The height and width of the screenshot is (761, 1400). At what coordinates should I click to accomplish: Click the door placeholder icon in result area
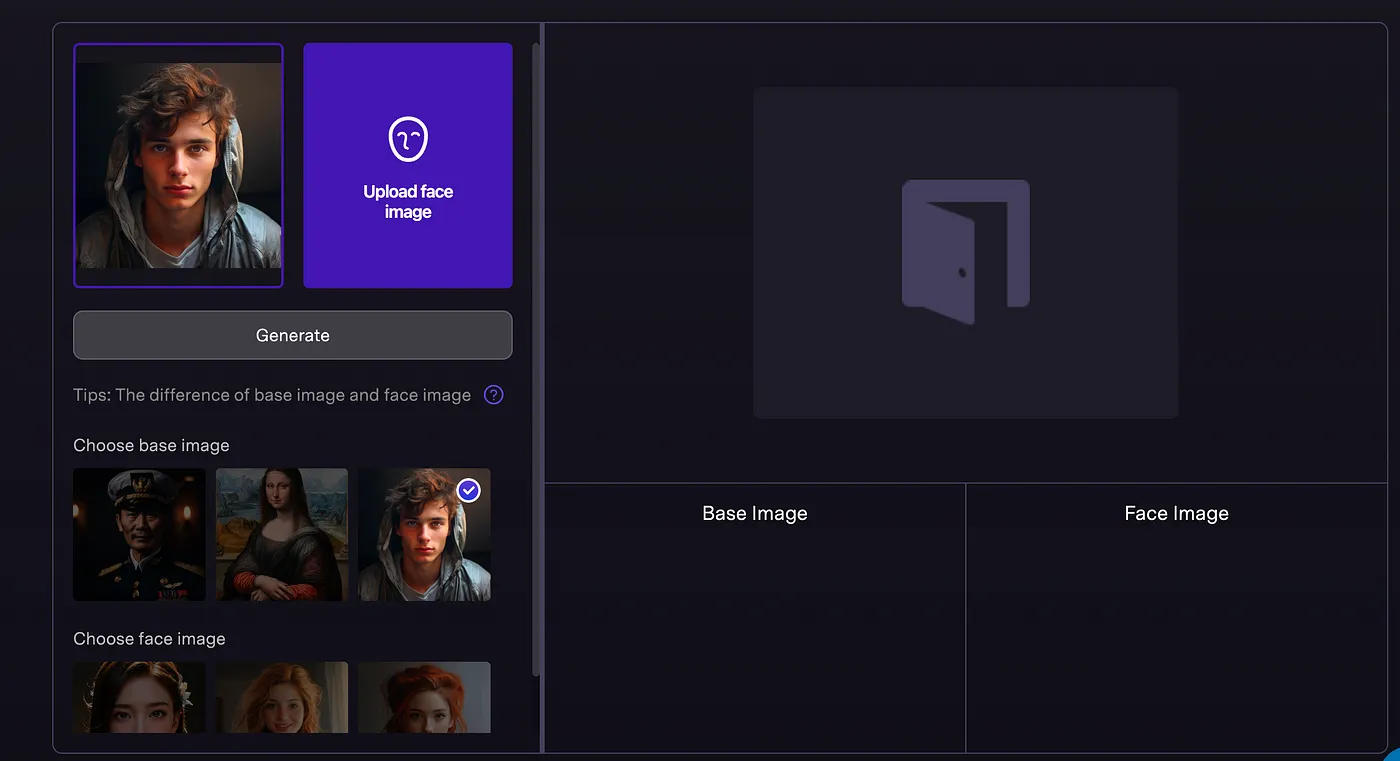966,252
